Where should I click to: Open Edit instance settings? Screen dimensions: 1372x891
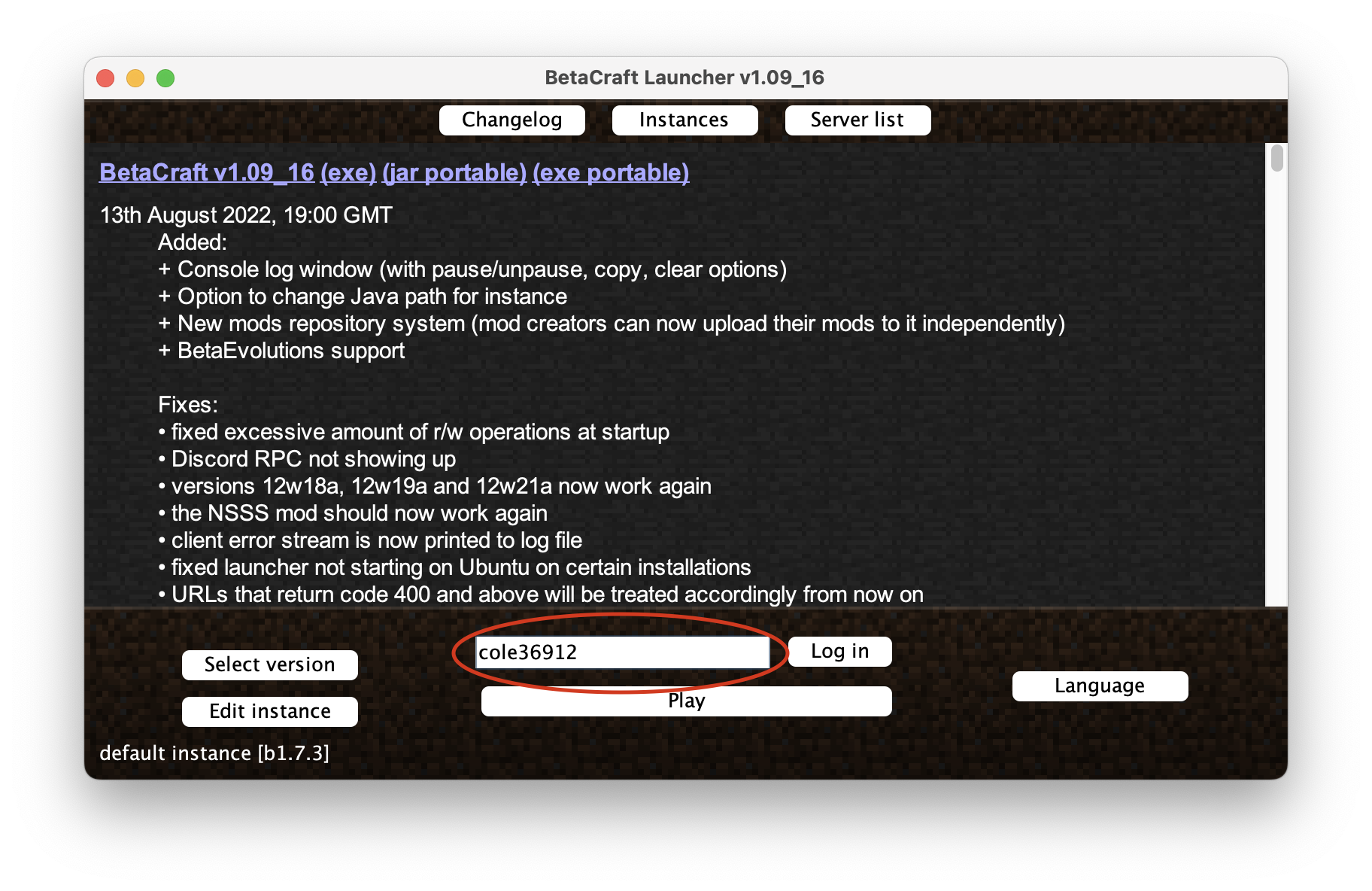point(269,711)
